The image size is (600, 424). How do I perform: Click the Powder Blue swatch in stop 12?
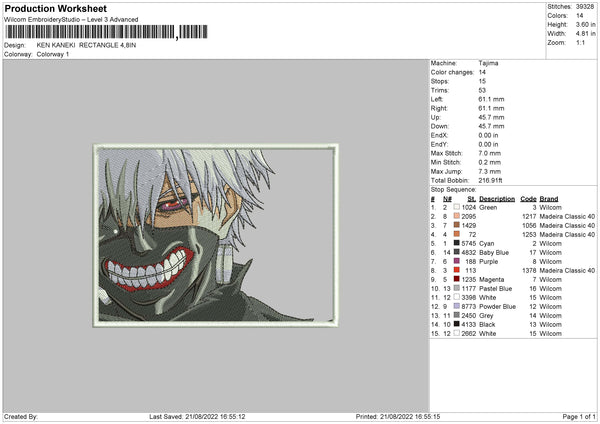pyautogui.click(x=457, y=306)
